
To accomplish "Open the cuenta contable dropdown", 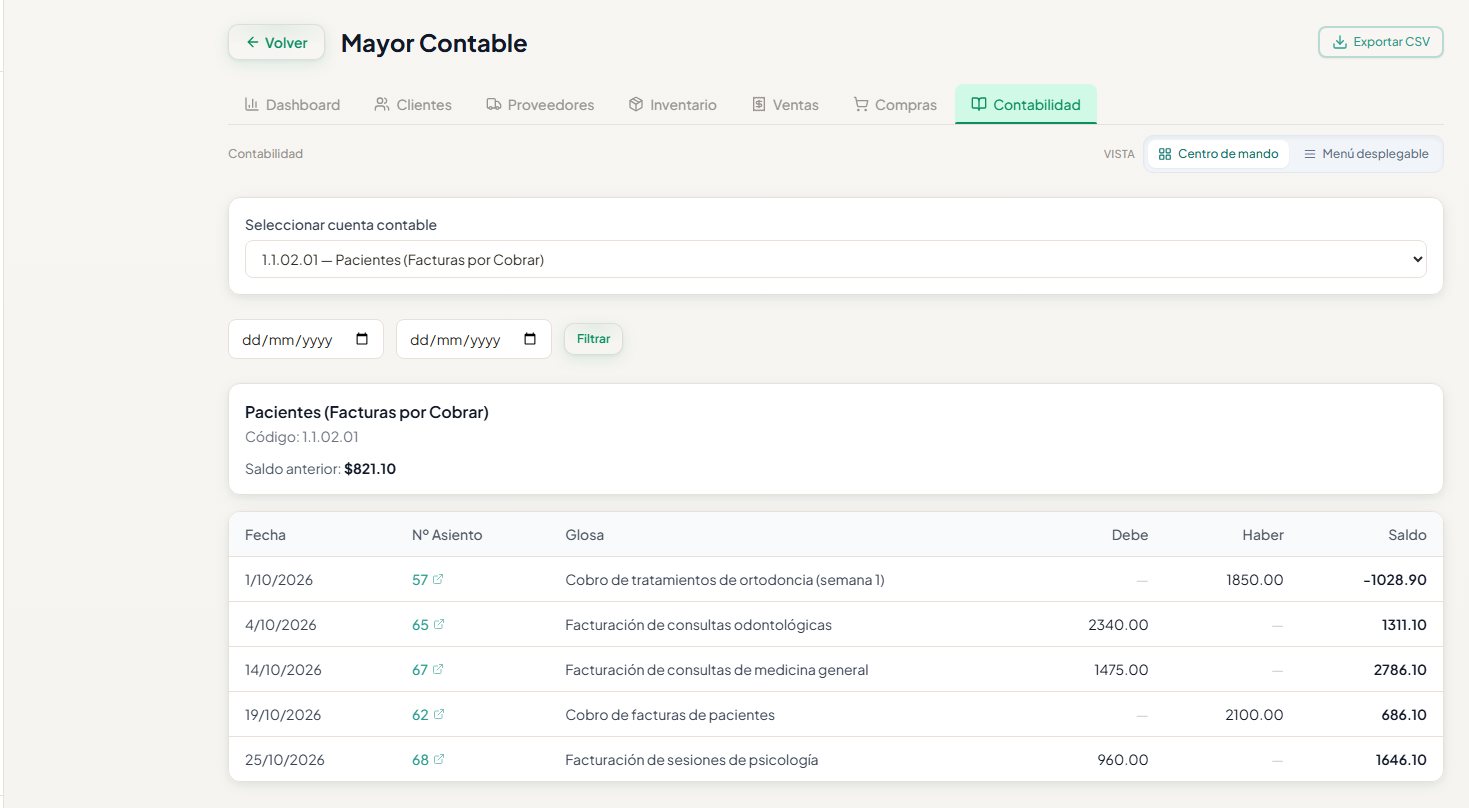I will point(836,259).
